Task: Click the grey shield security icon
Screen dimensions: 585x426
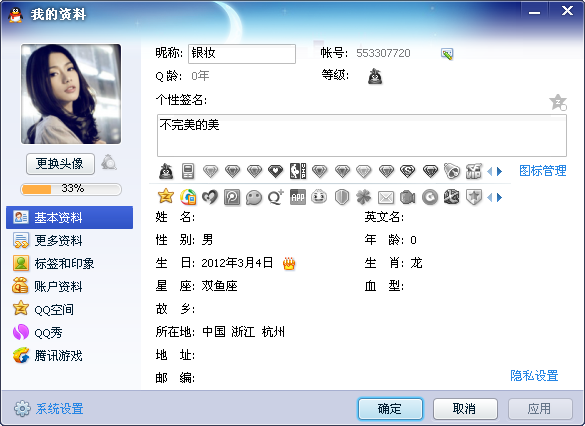Action: click(342, 197)
